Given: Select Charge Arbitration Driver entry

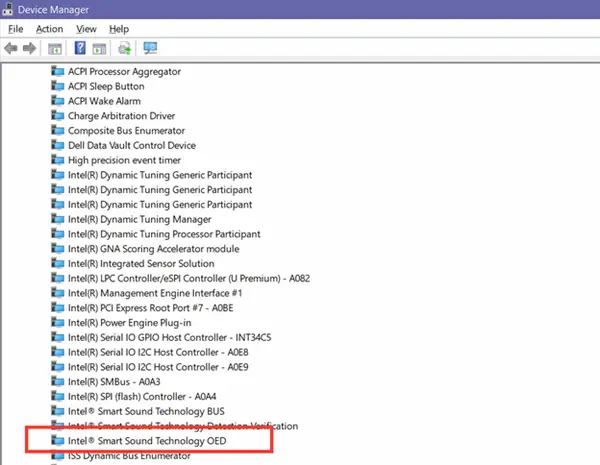Looking at the screenshot, I should point(121,116).
